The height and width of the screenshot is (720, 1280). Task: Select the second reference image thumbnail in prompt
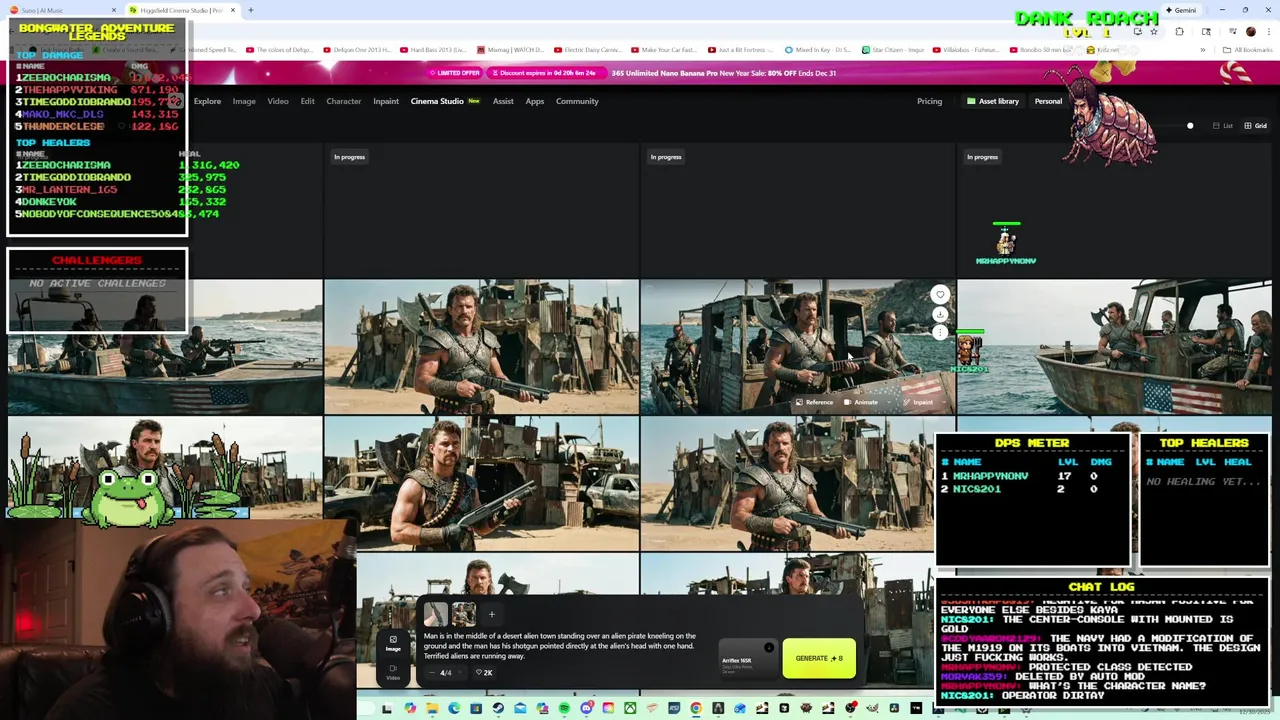pyautogui.click(x=463, y=614)
